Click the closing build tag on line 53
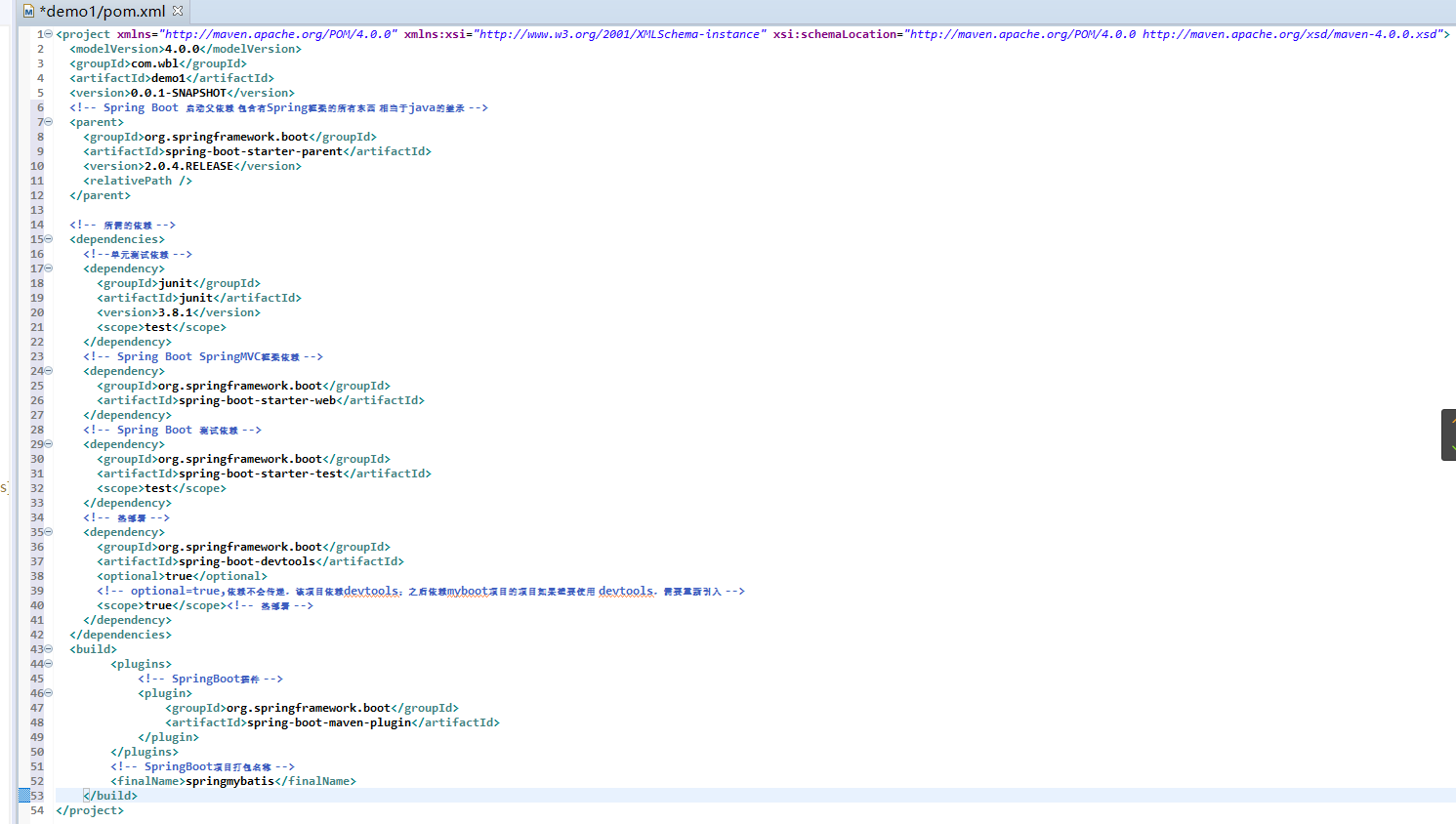The width and height of the screenshot is (1456, 824). click(110, 796)
